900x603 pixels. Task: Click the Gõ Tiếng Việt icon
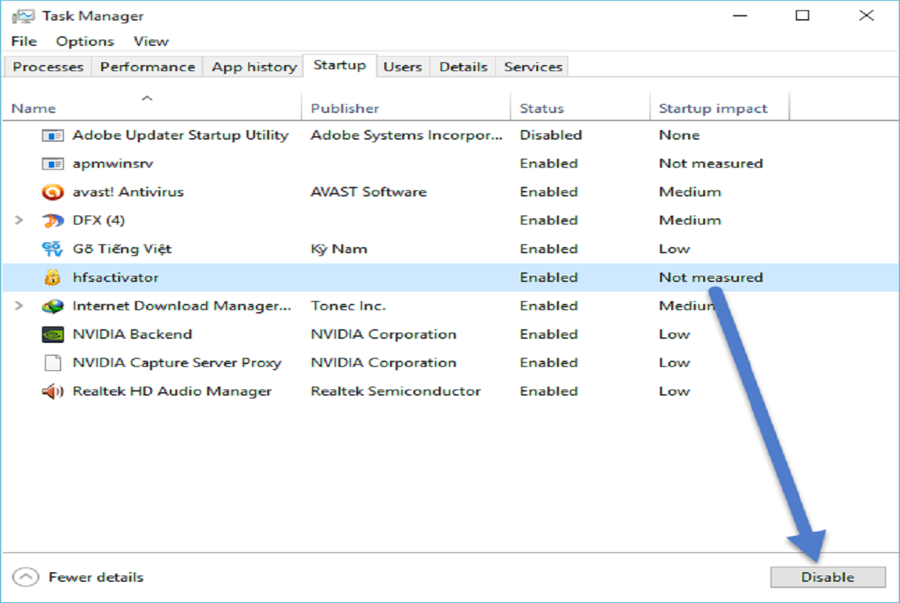(52, 249)
